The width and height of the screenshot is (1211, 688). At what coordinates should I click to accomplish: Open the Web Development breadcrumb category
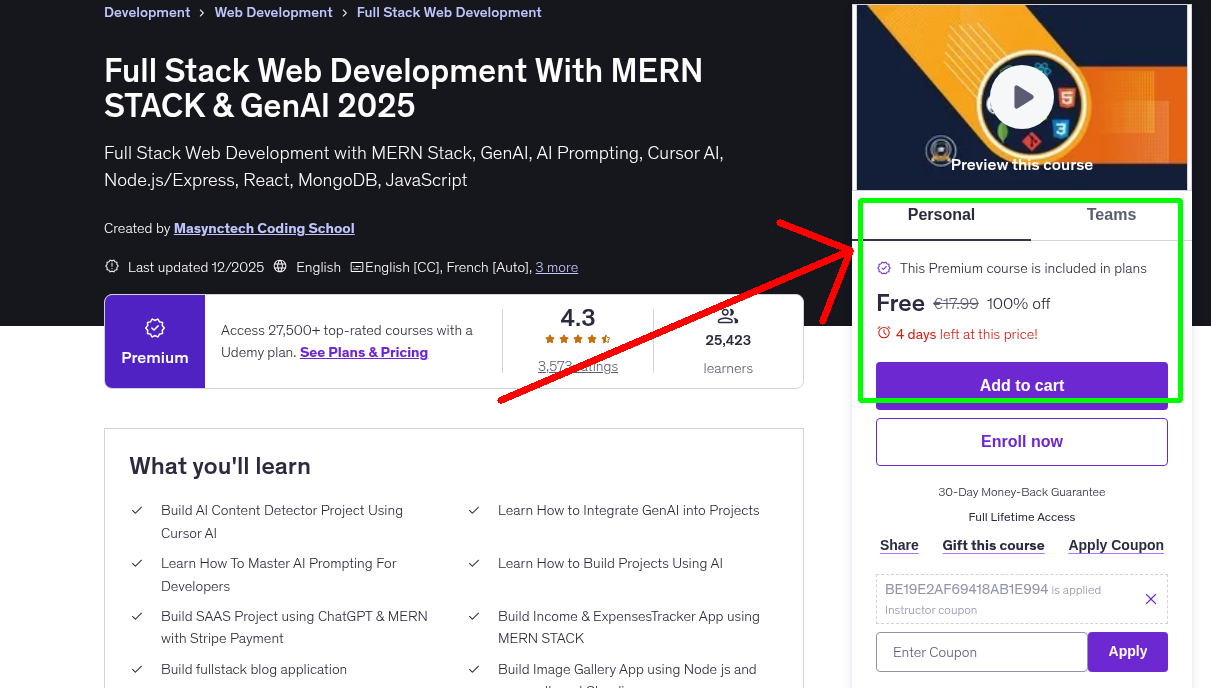[x=273, y=11]
